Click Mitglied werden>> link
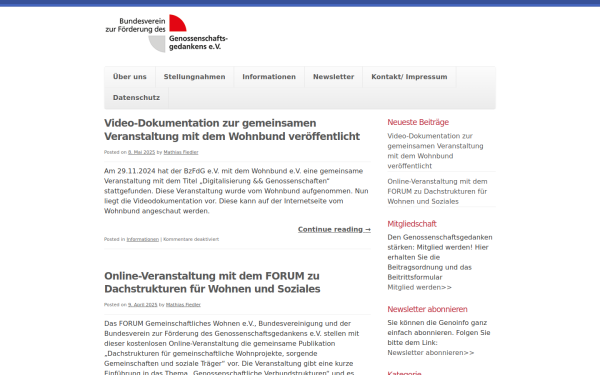The width and height of the screenshot is (600, 375). pyautogui.click(x=419, y=287)
